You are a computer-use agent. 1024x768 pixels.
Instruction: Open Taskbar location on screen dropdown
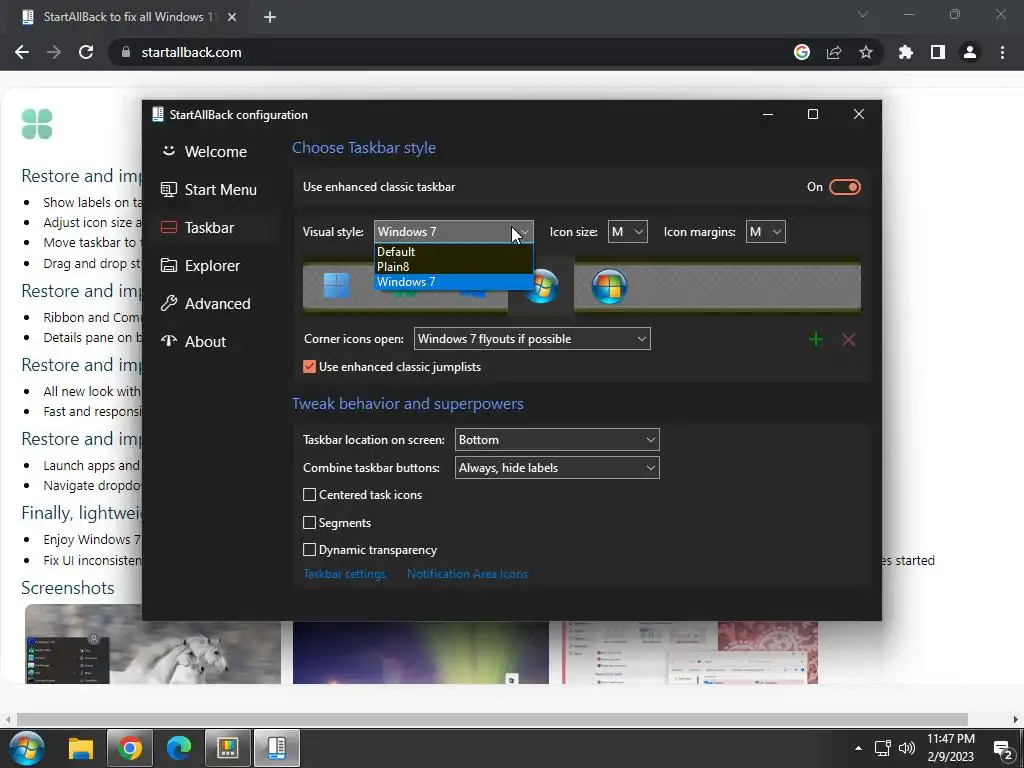pos(557,440)
